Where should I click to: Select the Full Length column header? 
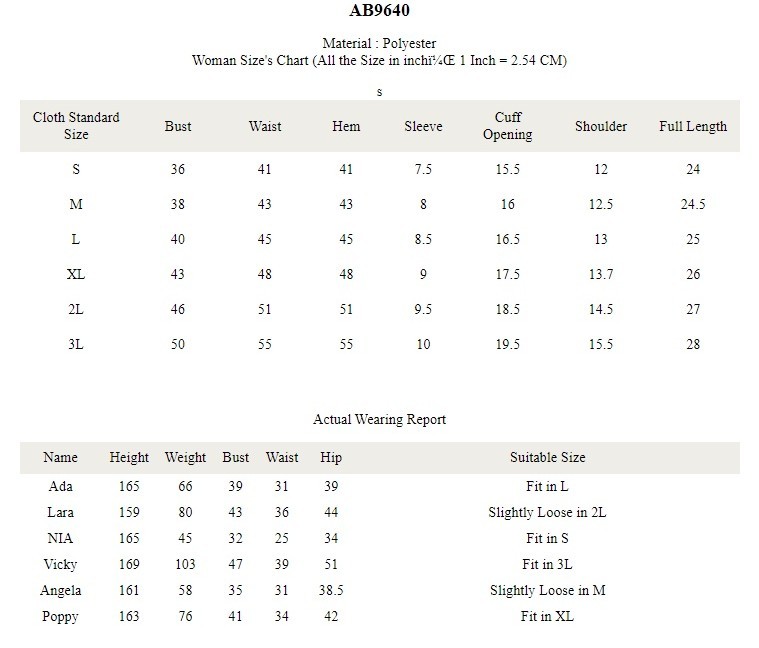tap(693, 126)
